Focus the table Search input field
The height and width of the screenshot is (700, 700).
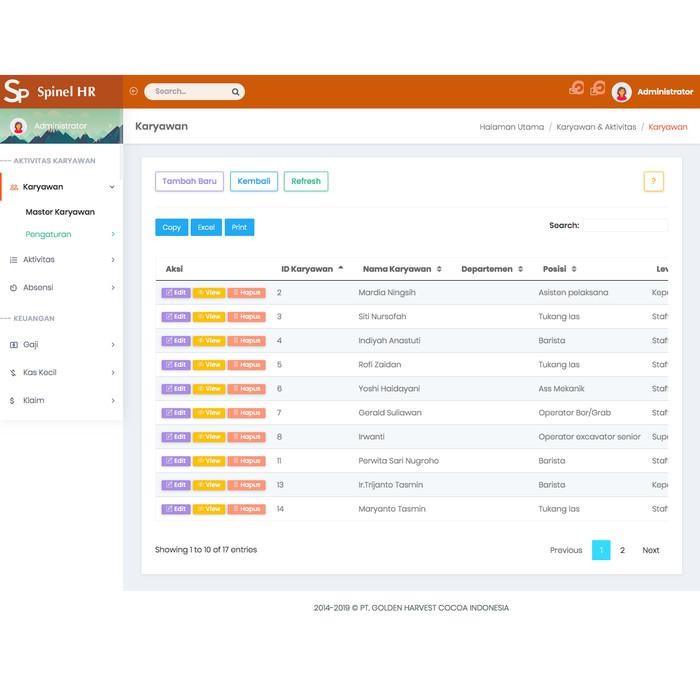pyautogui.click(x=625, y=225)
